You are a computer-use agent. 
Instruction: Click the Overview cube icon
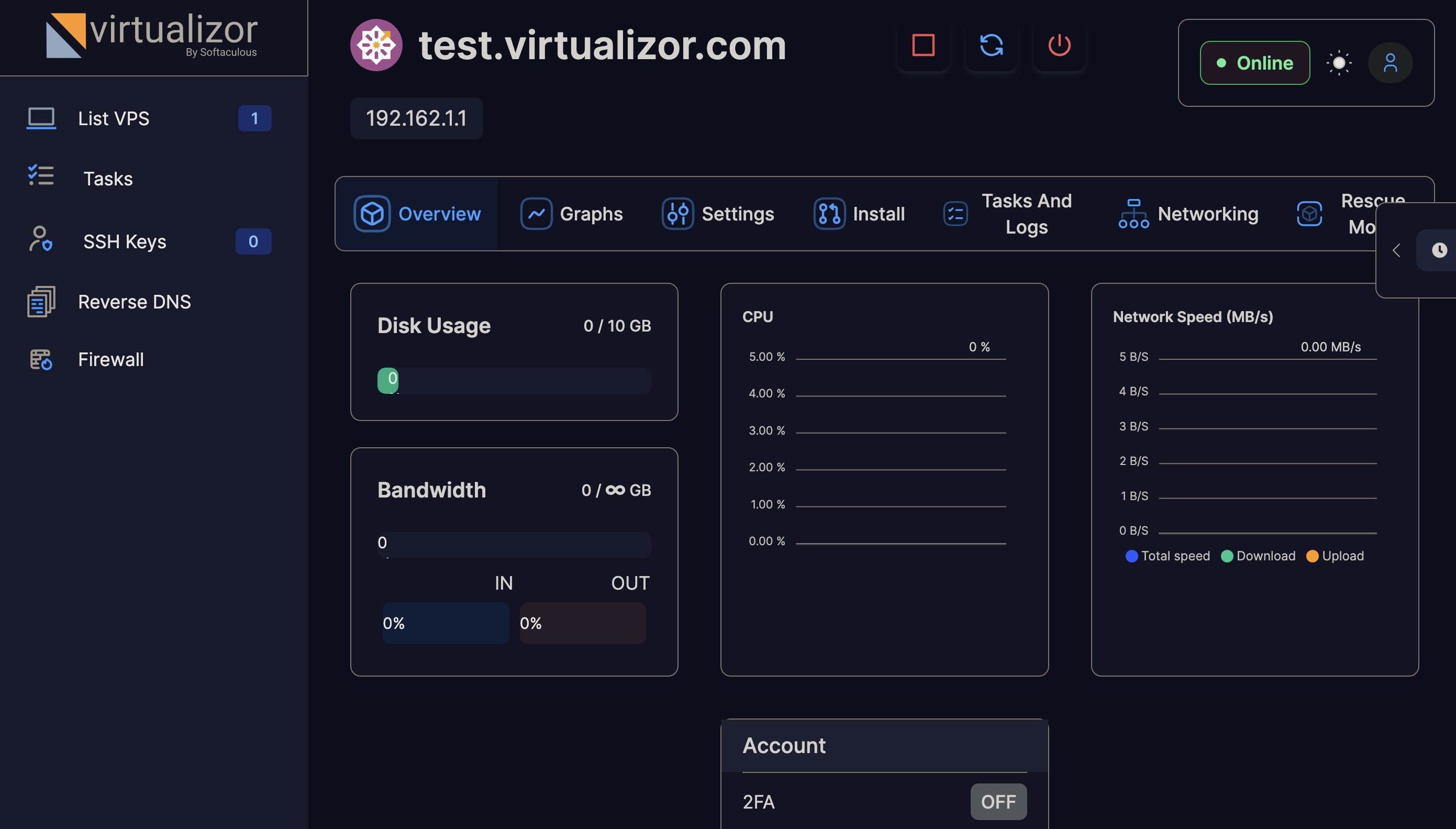point(372,214)
